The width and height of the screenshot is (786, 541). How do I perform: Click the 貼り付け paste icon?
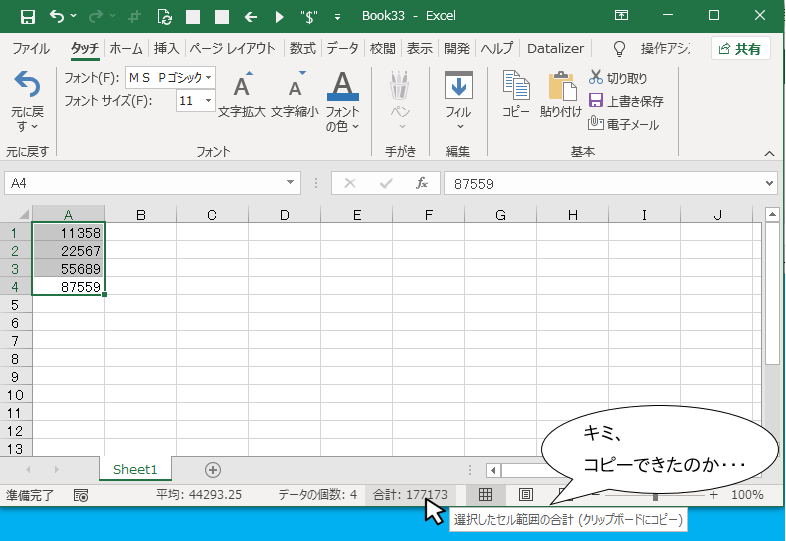click(561, 94)
